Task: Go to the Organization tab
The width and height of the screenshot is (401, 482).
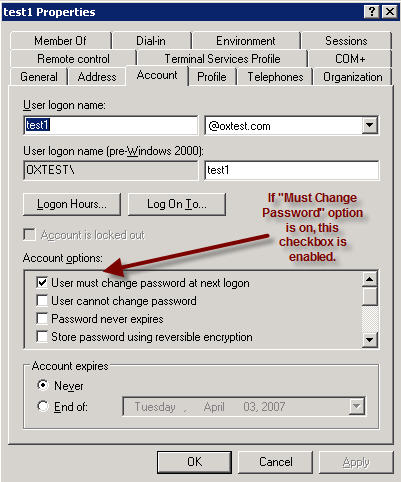Action: (353, 77)
